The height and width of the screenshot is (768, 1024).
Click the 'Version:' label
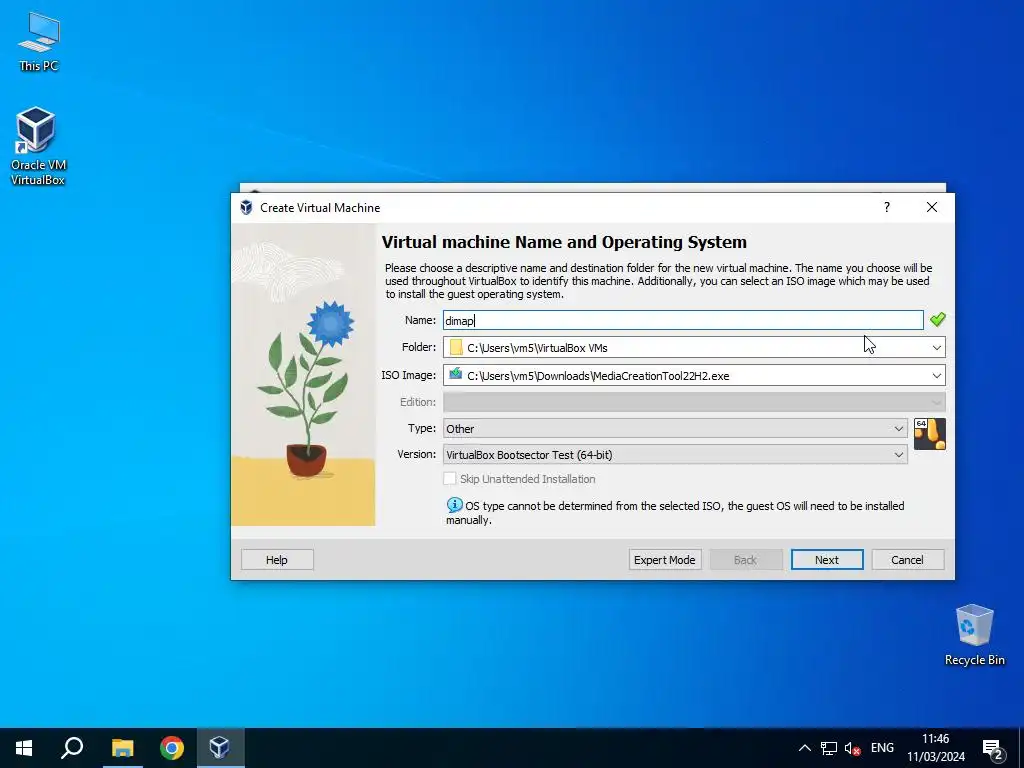pos(417,454)
